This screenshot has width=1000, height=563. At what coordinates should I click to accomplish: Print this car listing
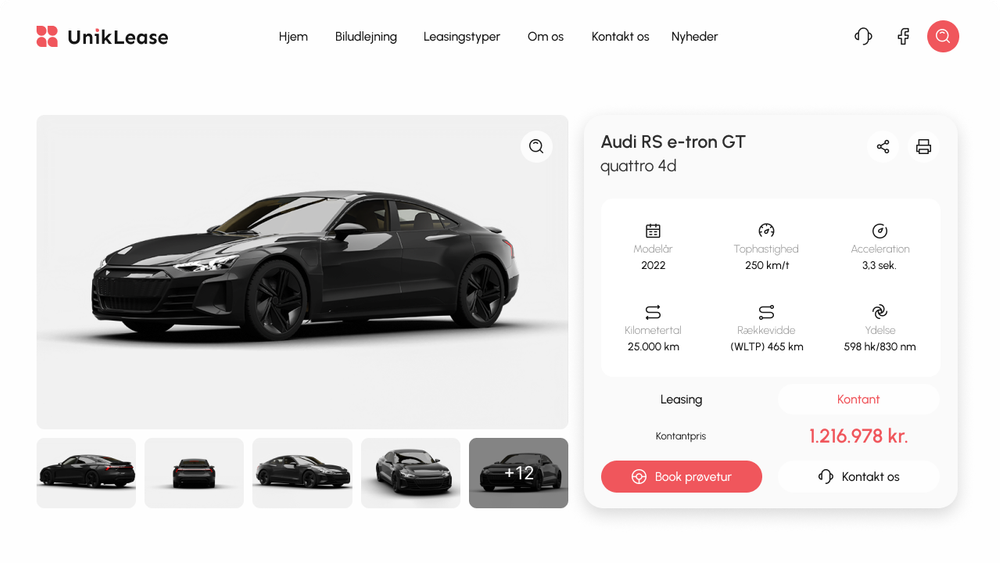click(923, 147)
